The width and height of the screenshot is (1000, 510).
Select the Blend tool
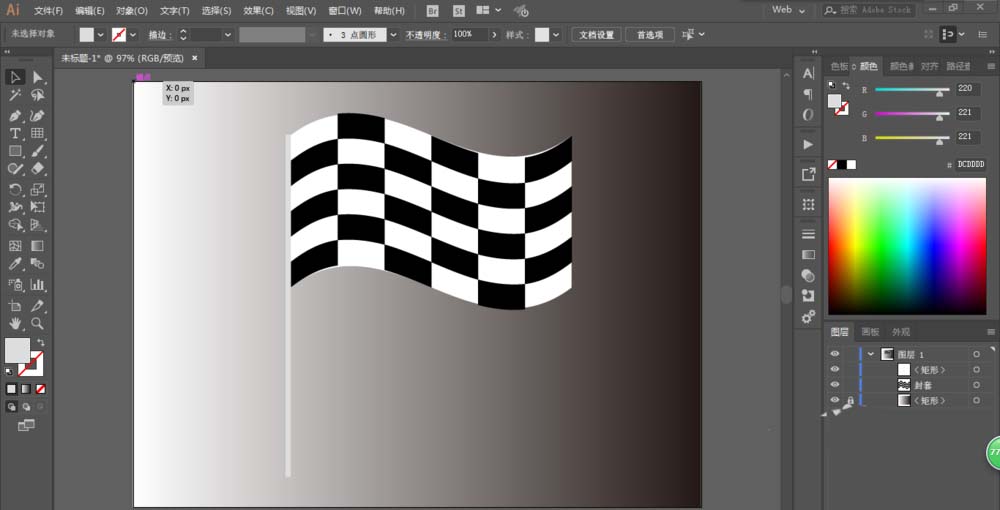(x=38, y=263)
